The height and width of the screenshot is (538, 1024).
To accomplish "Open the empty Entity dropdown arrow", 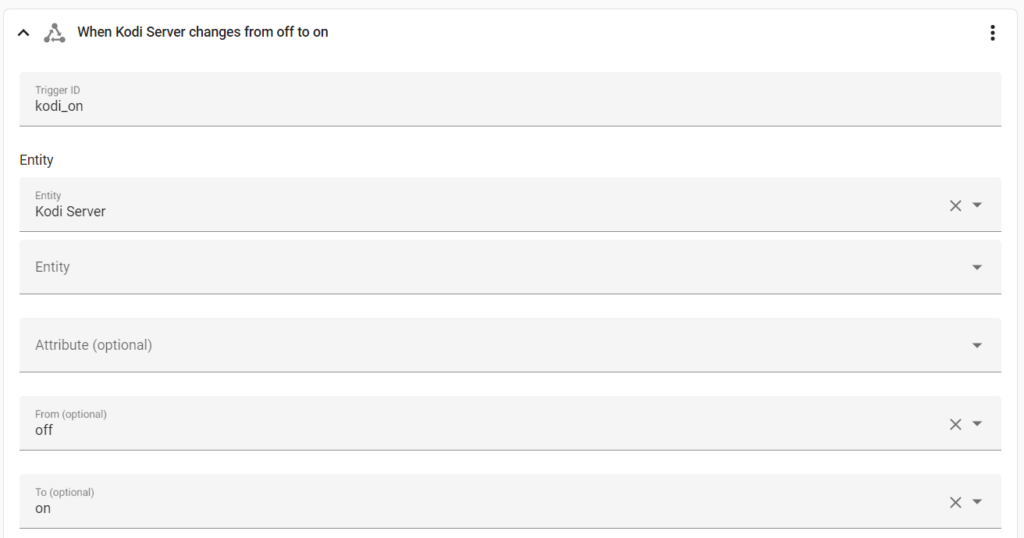I will pyautogui.click(x=977, y=267).
